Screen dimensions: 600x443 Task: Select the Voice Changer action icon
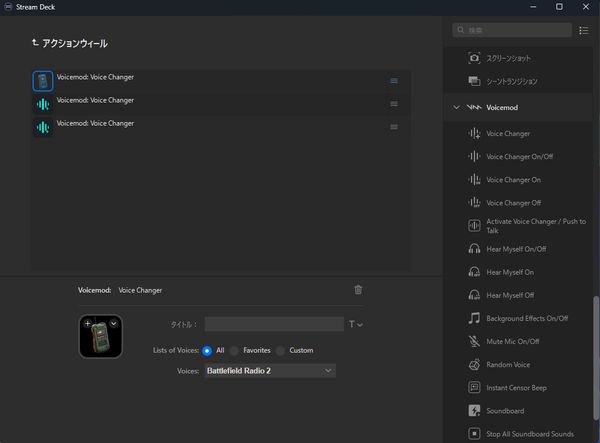474,134
